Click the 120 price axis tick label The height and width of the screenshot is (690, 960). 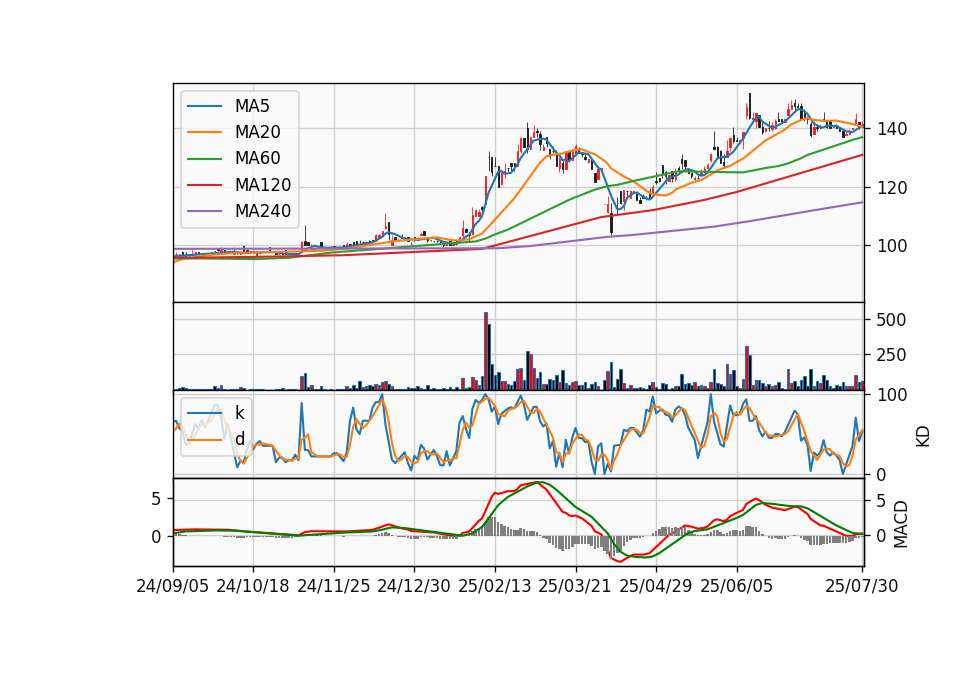click(892, 188)
